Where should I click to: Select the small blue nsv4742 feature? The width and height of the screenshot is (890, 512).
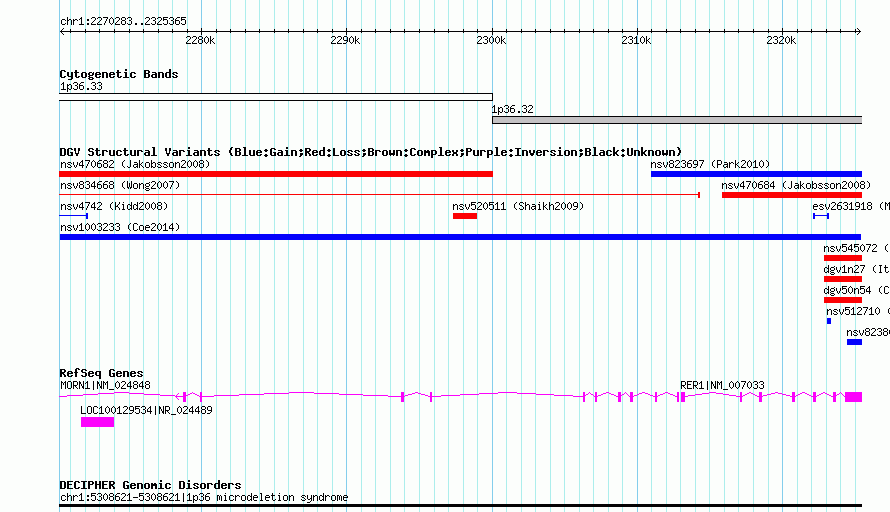tap(74, 216)
